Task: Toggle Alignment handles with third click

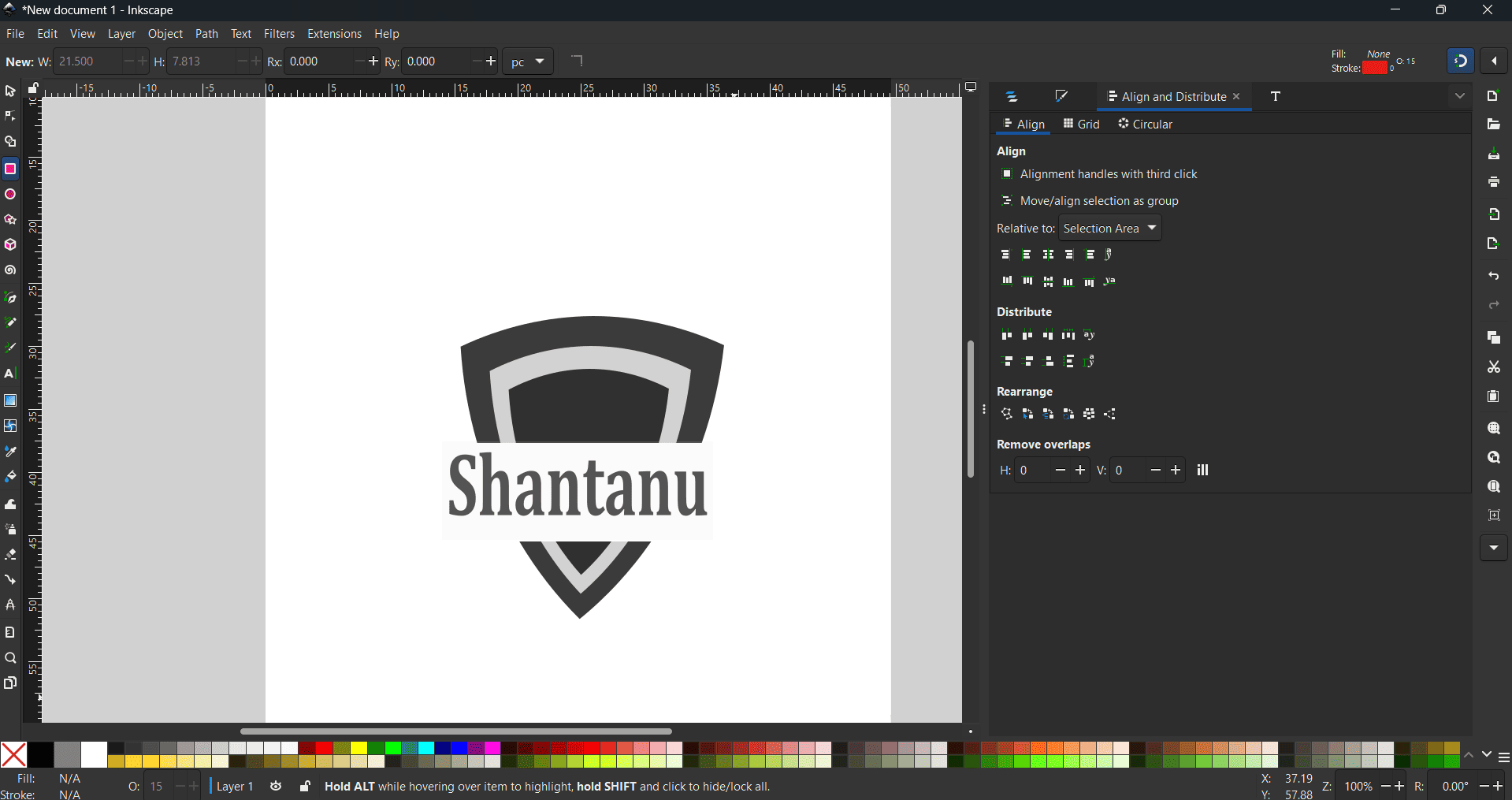Action: 1099,174
